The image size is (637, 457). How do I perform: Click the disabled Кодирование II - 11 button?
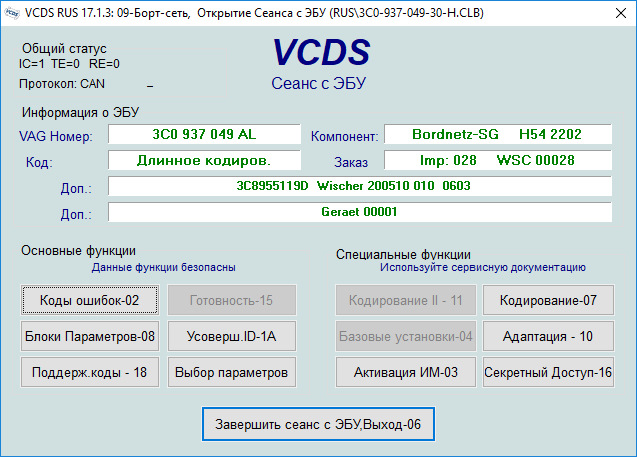tap(405, 300)
